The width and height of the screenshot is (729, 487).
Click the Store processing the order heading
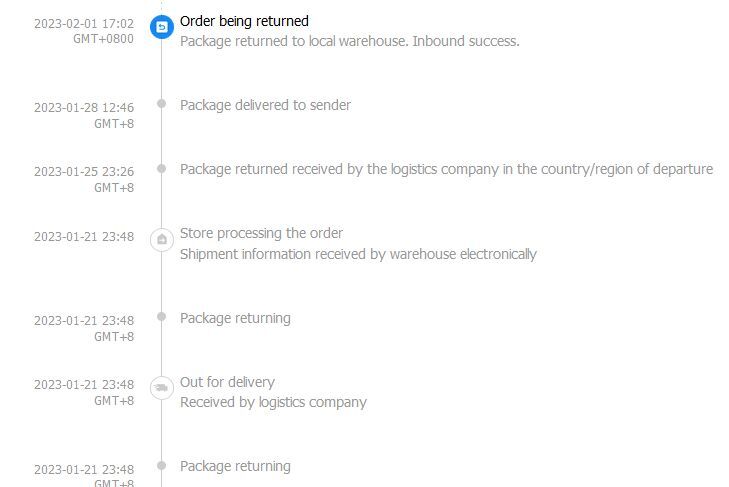(261, 233)
